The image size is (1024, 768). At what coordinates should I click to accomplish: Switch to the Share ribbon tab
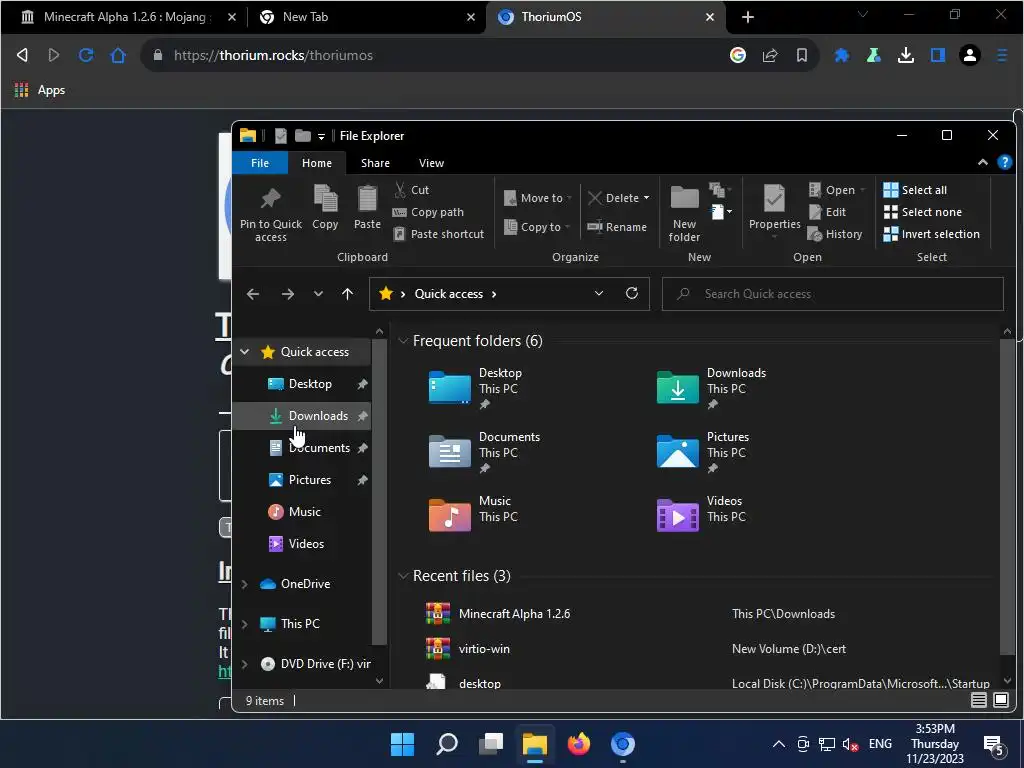point(376,163)
